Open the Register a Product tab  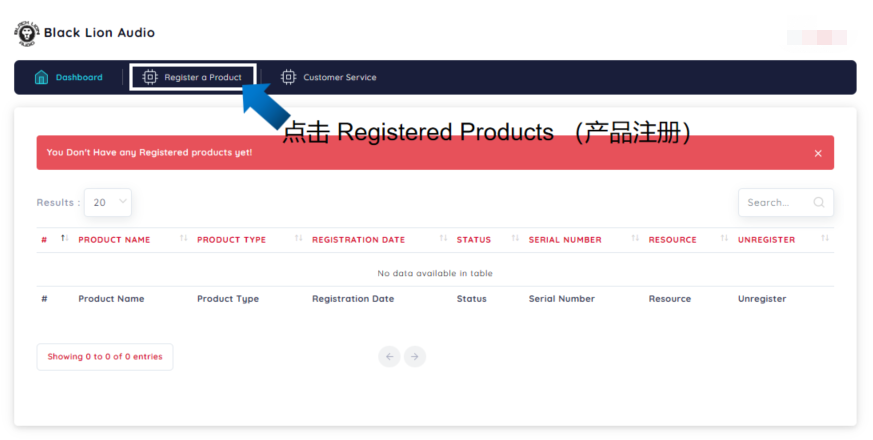click(203, 77)
